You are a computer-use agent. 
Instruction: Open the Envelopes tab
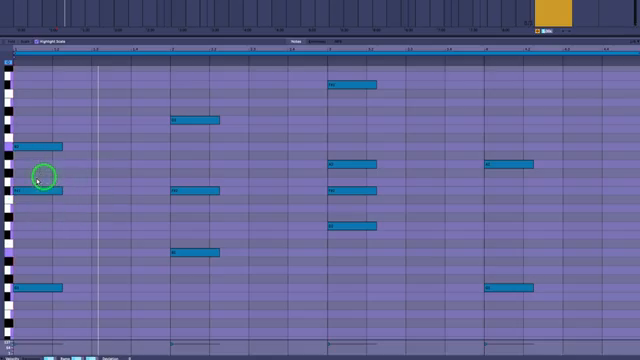317,42
